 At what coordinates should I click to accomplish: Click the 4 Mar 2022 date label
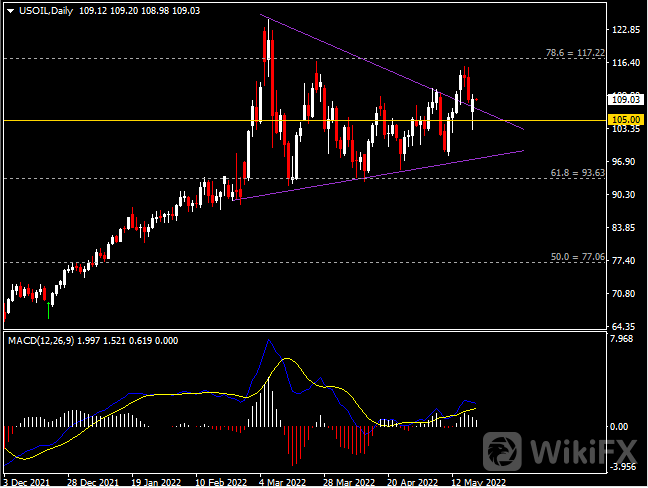click(x=281, y=479)
